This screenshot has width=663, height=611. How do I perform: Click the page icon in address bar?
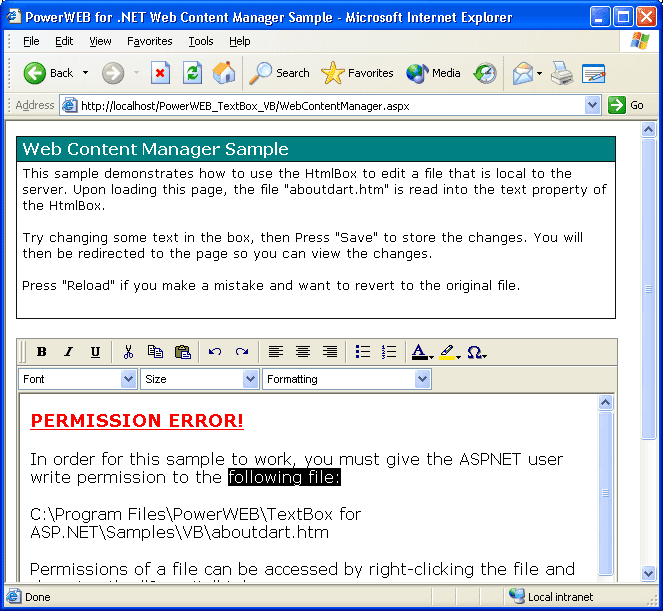(x=69, y=105)
